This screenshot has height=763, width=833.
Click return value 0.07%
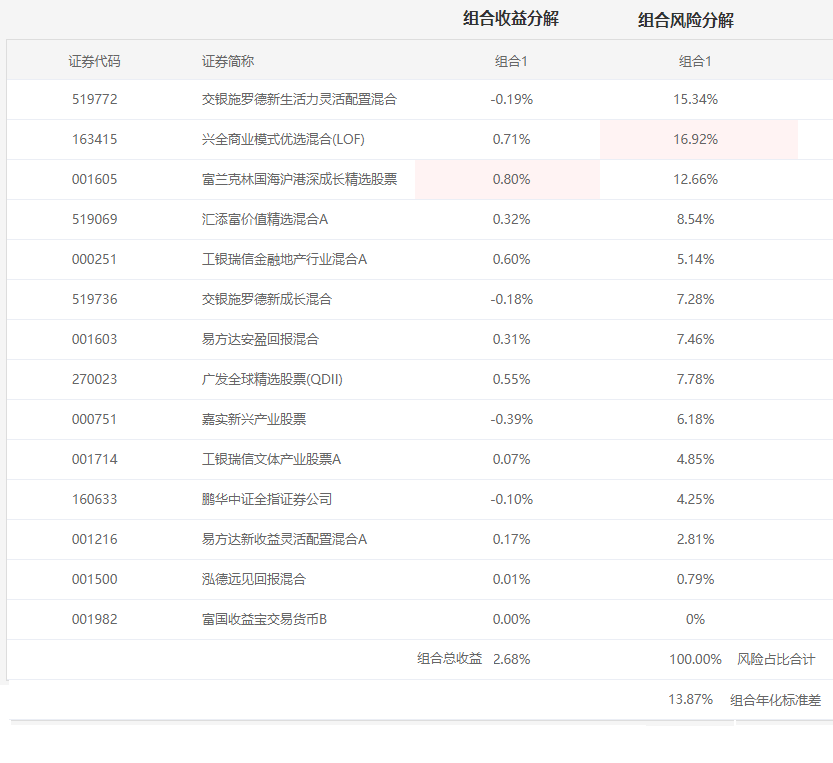click(x=512, y=459)
